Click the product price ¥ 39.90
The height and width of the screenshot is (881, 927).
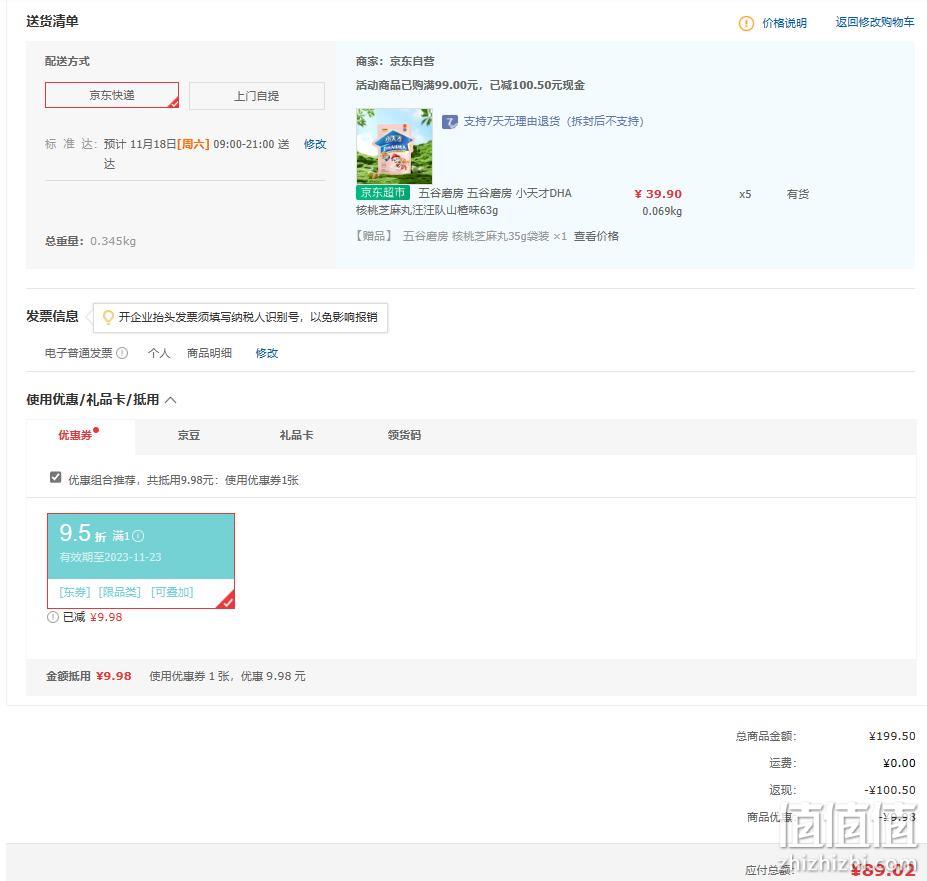tap(658, 194)
